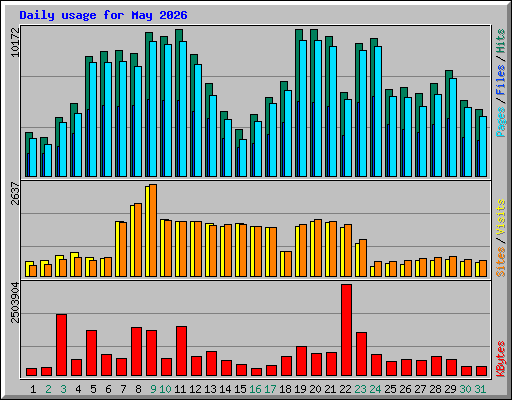Select the orange visits bar for day 18

pos(288,264)
